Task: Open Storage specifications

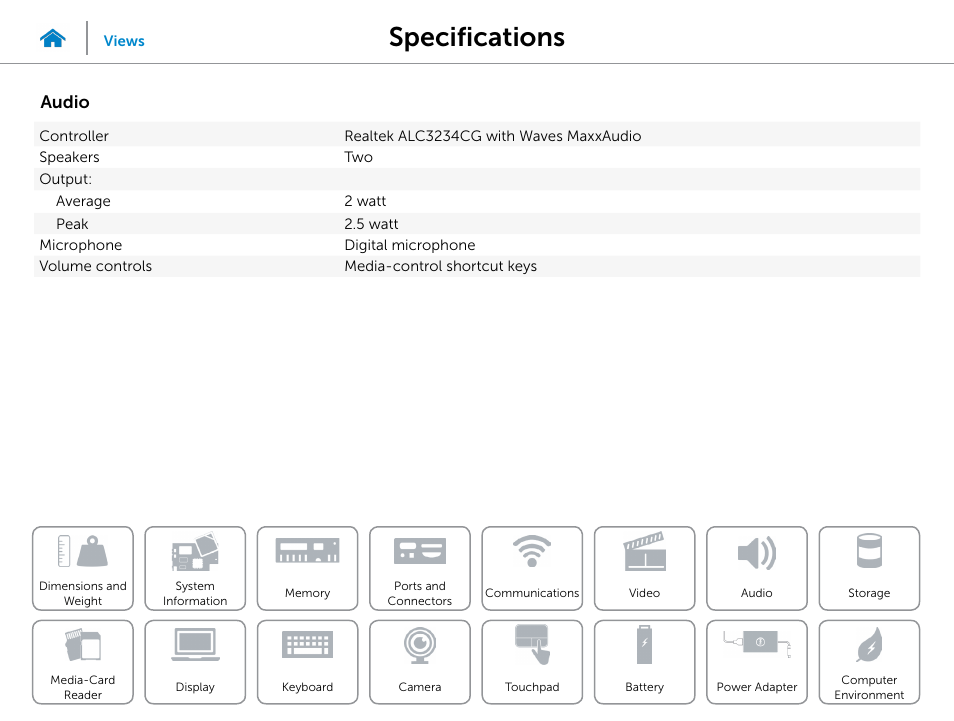Action: tap(869, 568)
